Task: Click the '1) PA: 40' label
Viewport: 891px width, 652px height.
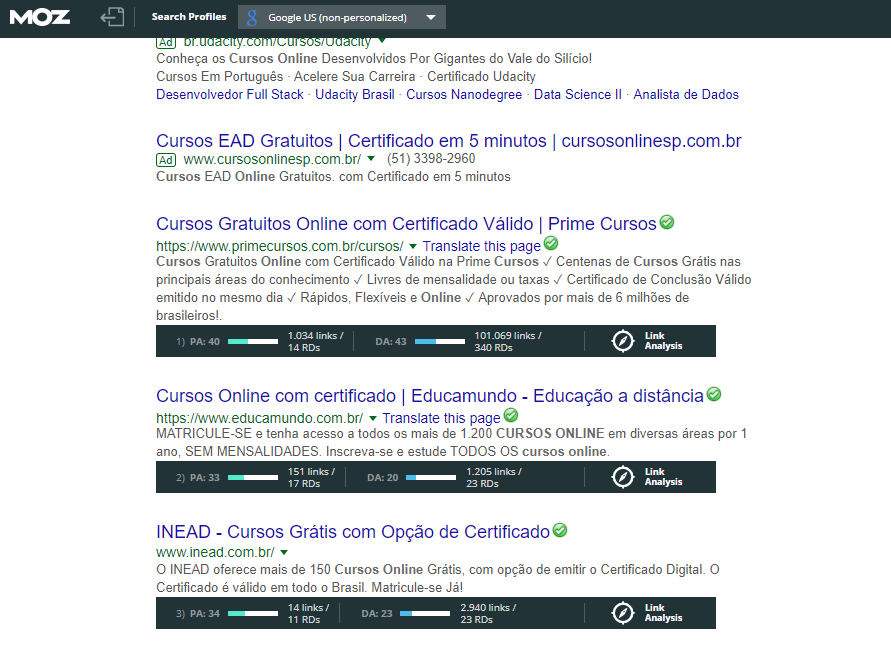Action: 198,342
